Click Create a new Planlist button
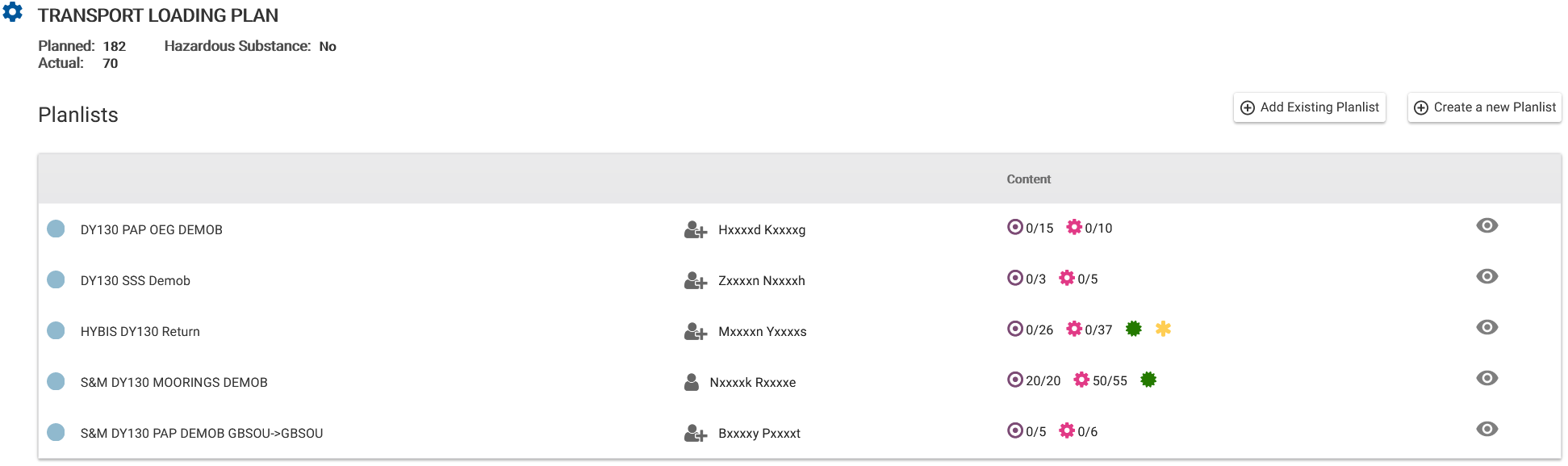The width and height of the screenshot is (1568, 466). point(1484,107)
